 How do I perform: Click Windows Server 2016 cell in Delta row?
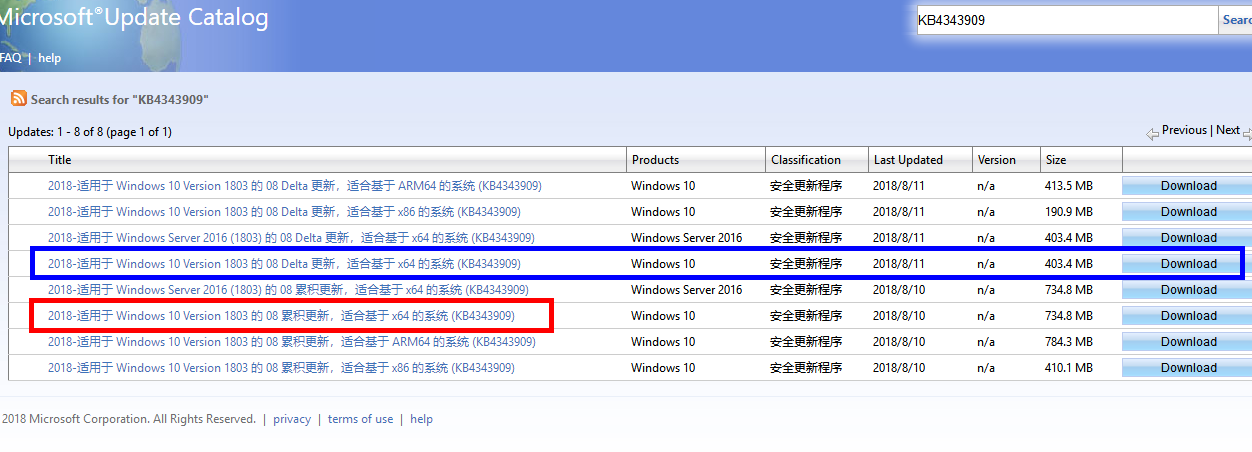(687, 238)
